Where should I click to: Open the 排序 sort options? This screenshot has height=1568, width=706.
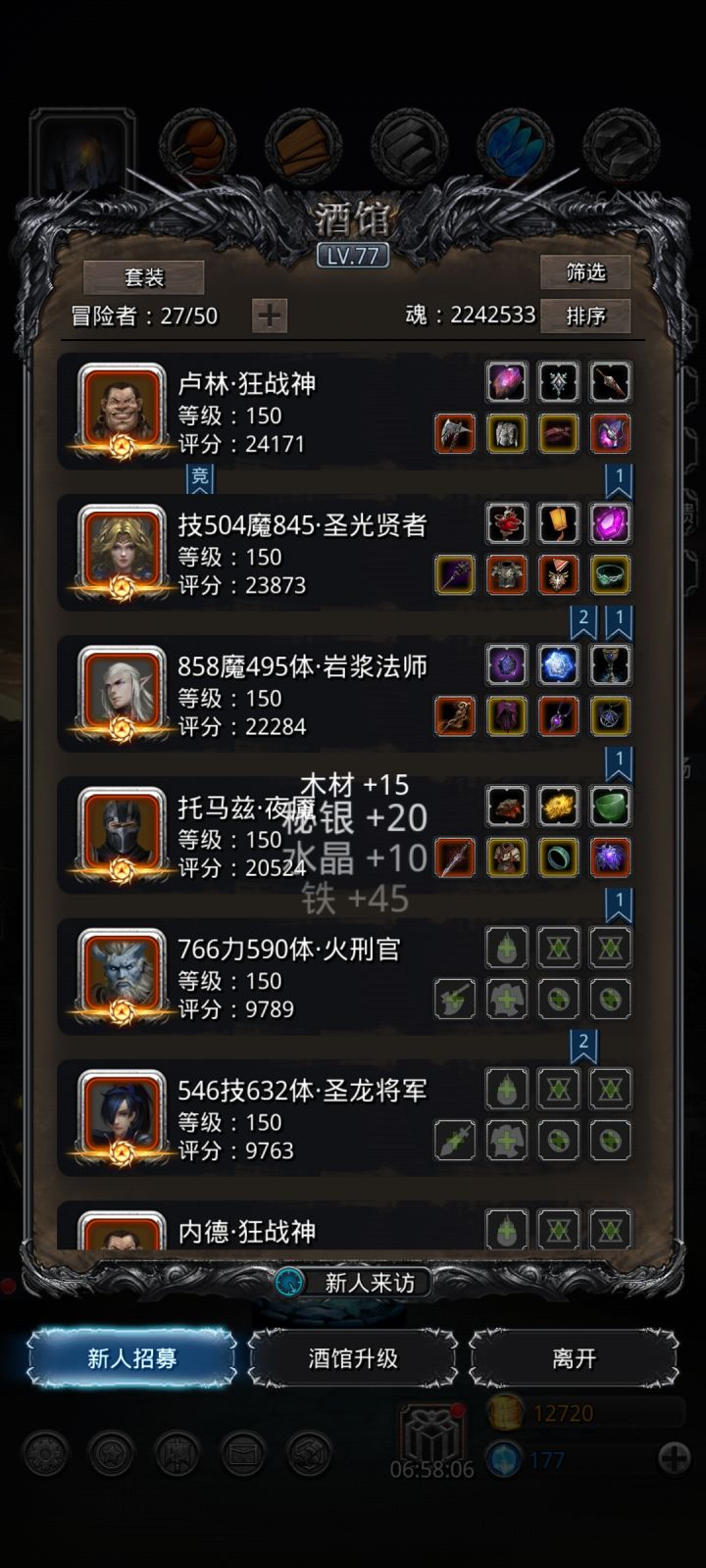pos(585,316)
